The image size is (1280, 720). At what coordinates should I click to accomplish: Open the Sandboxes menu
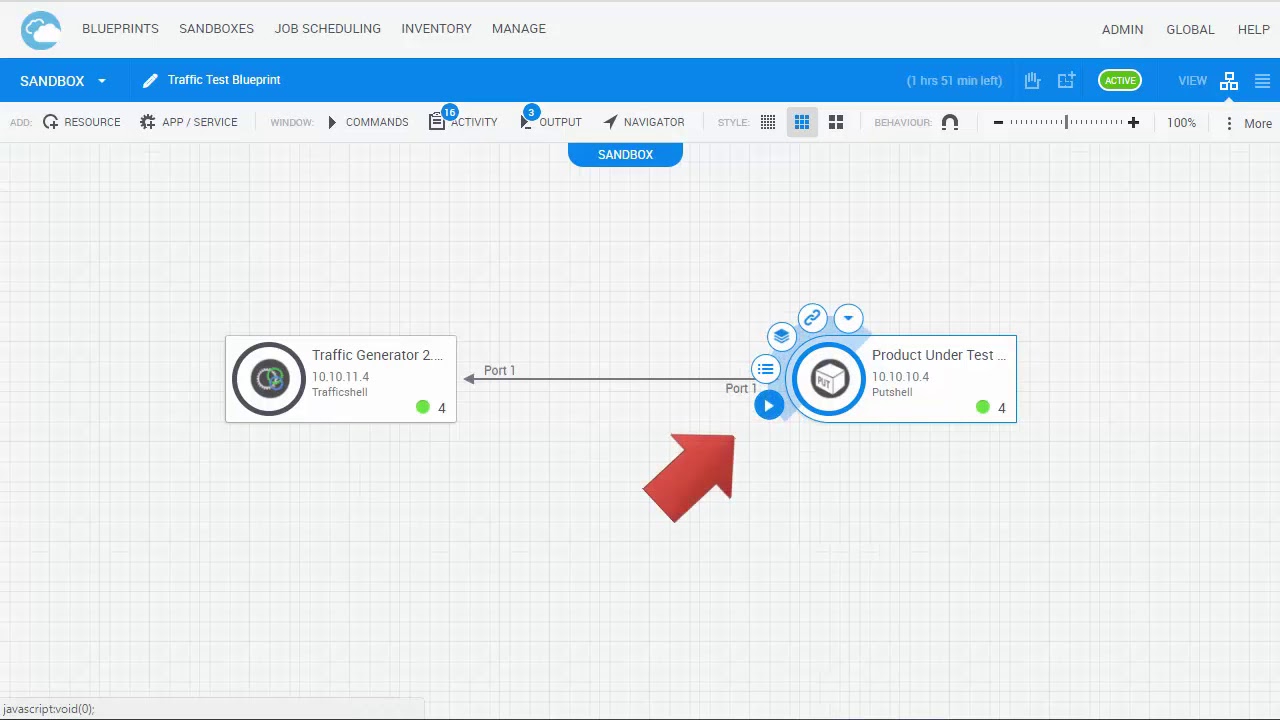(216, 29)
